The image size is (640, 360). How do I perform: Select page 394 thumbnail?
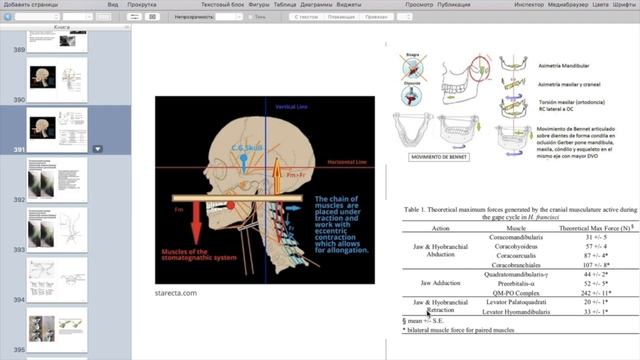(x=57, y=280)
